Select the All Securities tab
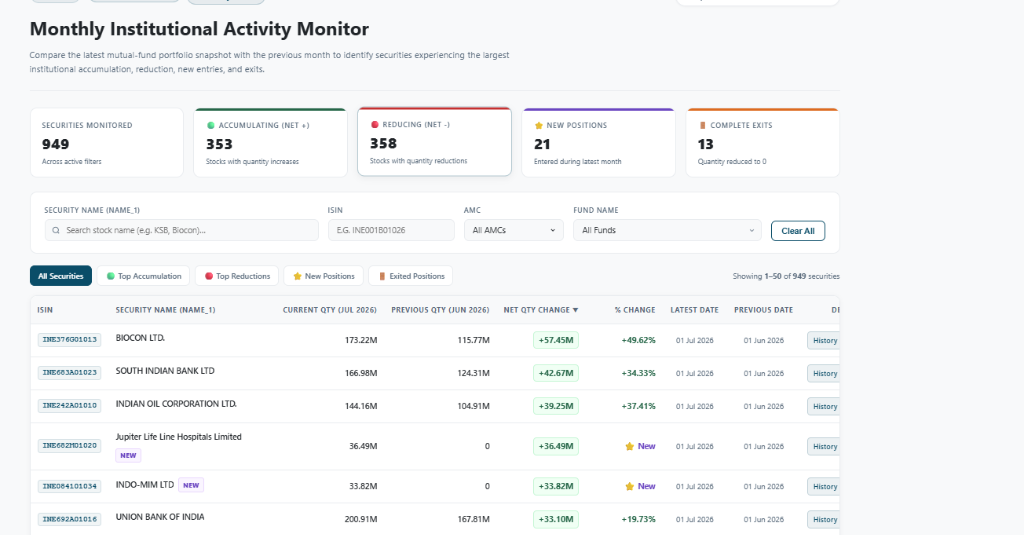The width and height of the screenshot is (1024, 535). pos(61,276)
